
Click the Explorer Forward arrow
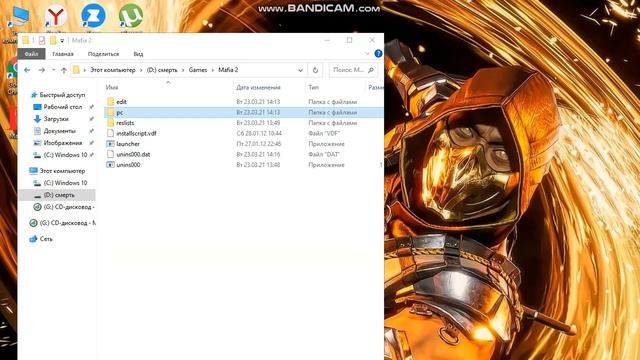pos(42,70)
